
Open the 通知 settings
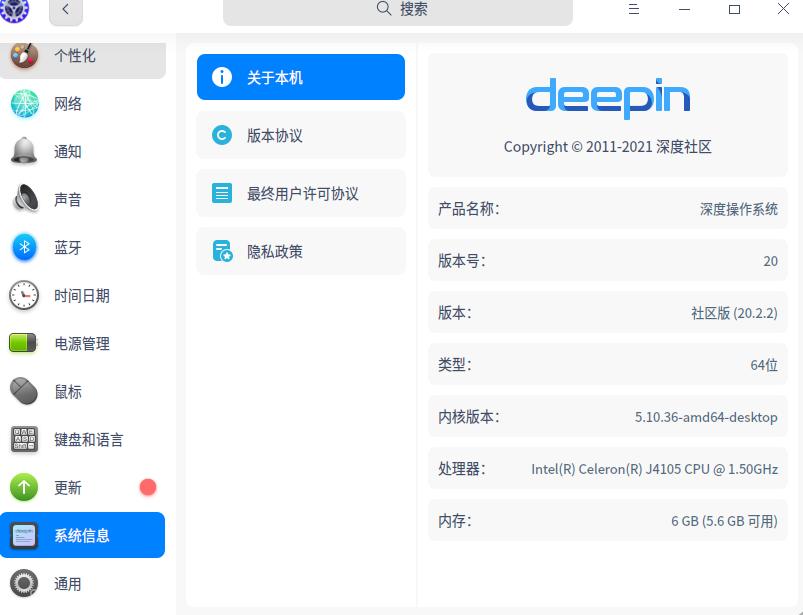click(x=82, y=152)
